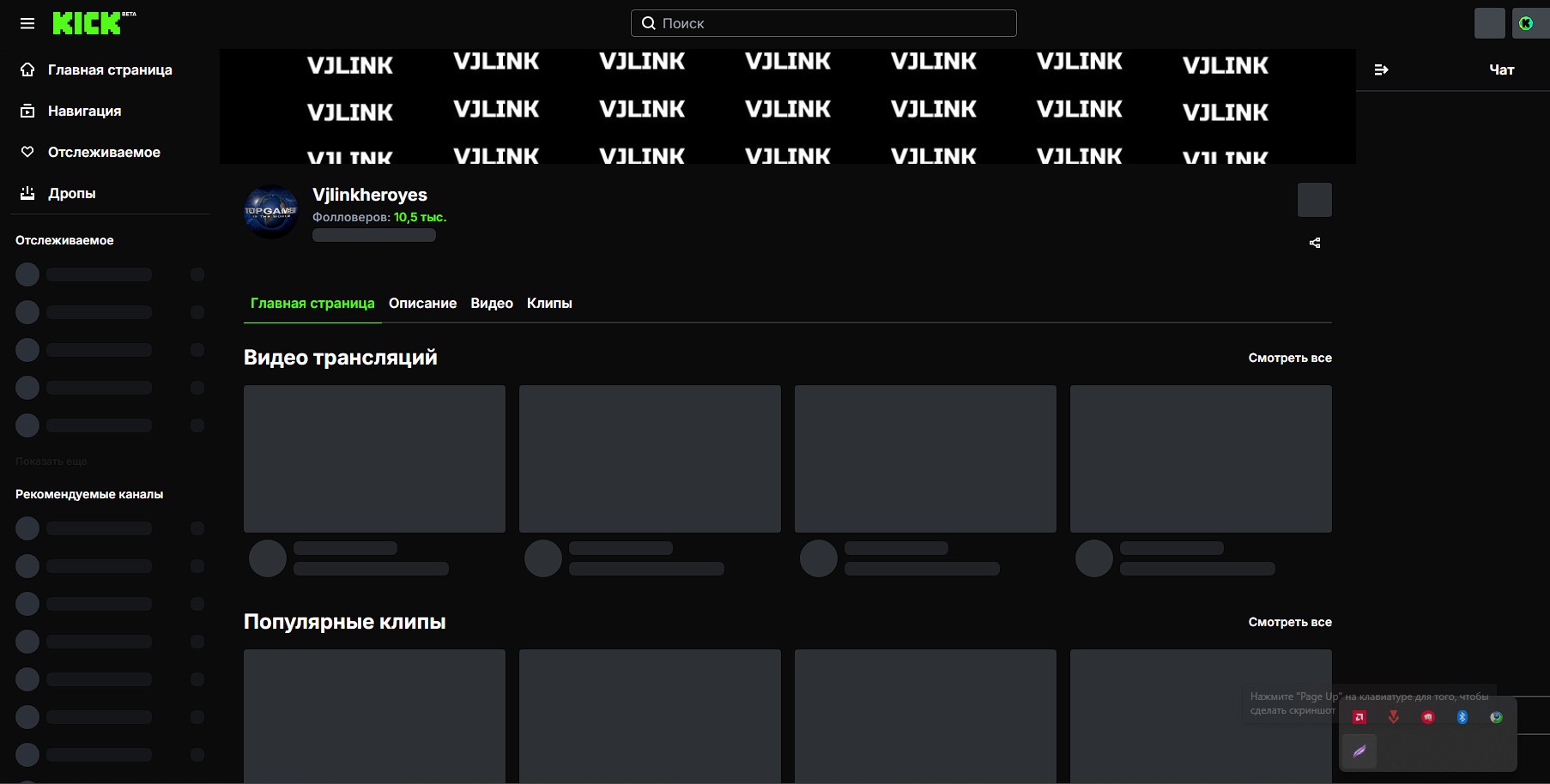
Task: Click the share icon on channel header
Action: click(1315, 243)
